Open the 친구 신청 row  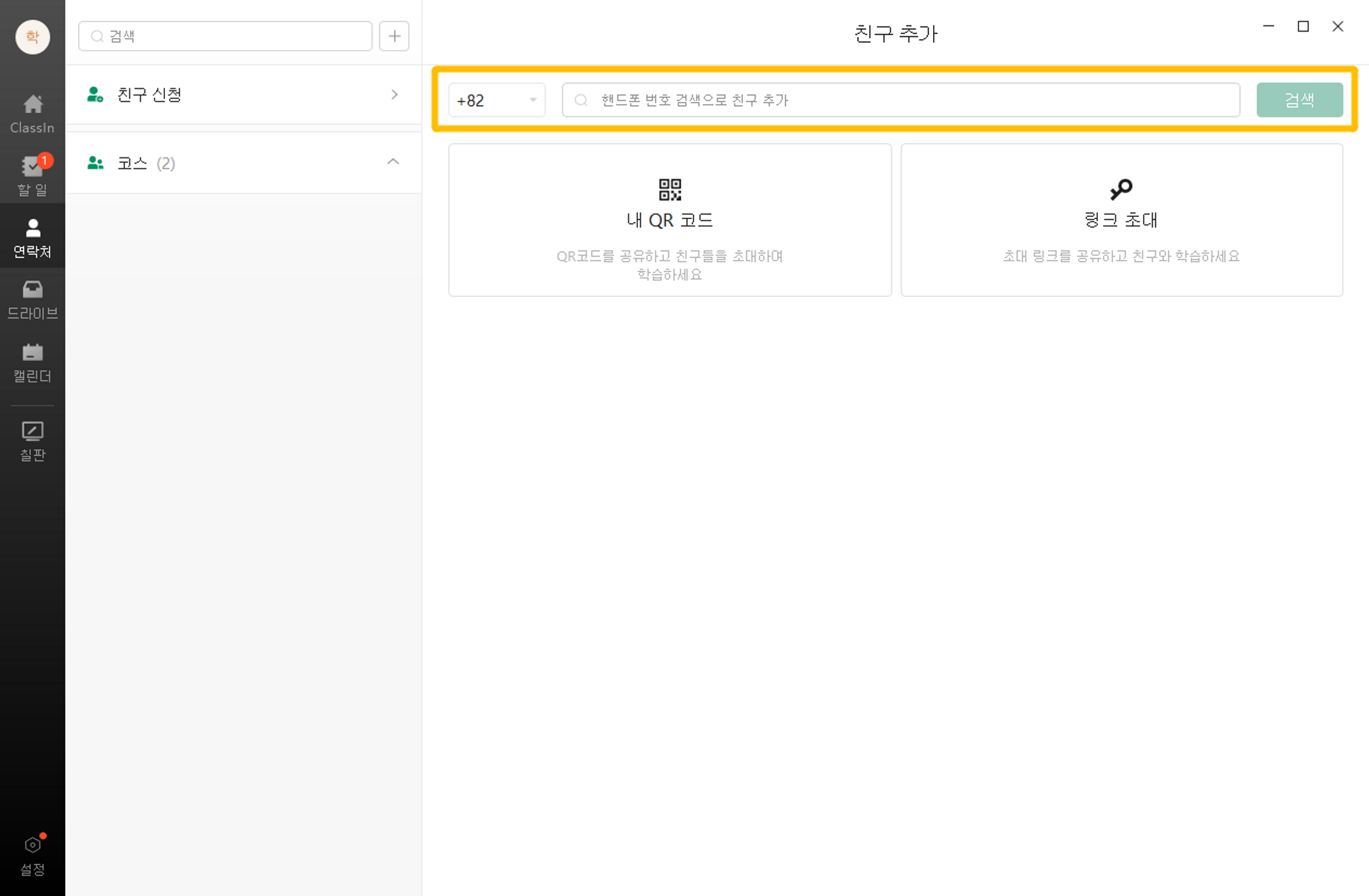[x=244, y=94]
